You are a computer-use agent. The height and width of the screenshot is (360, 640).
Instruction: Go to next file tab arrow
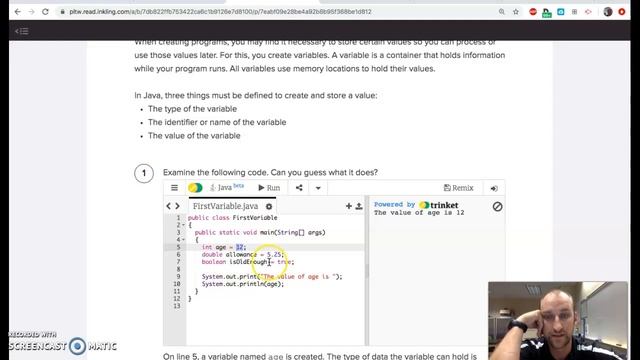pos(178,206)
